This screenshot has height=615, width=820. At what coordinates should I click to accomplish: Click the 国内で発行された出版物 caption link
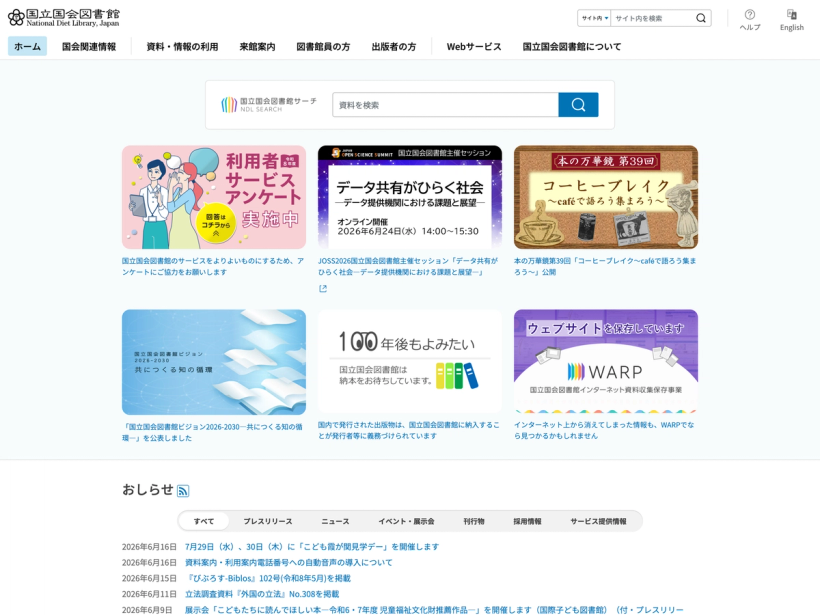[408, 430]
